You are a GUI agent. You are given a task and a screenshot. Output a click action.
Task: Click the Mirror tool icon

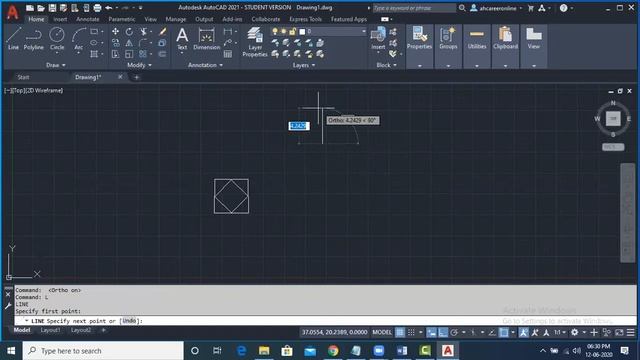point(129,42)
